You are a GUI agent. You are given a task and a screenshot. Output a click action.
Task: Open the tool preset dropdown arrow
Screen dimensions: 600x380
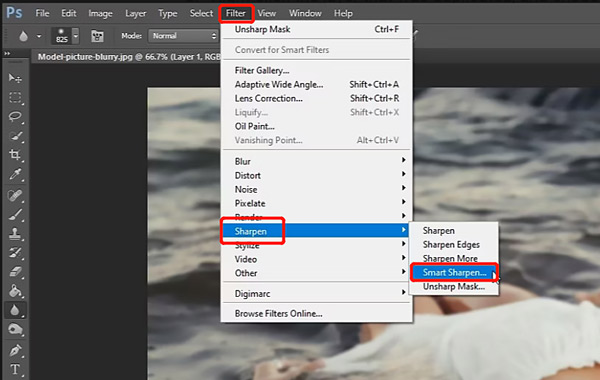(39, 36)
